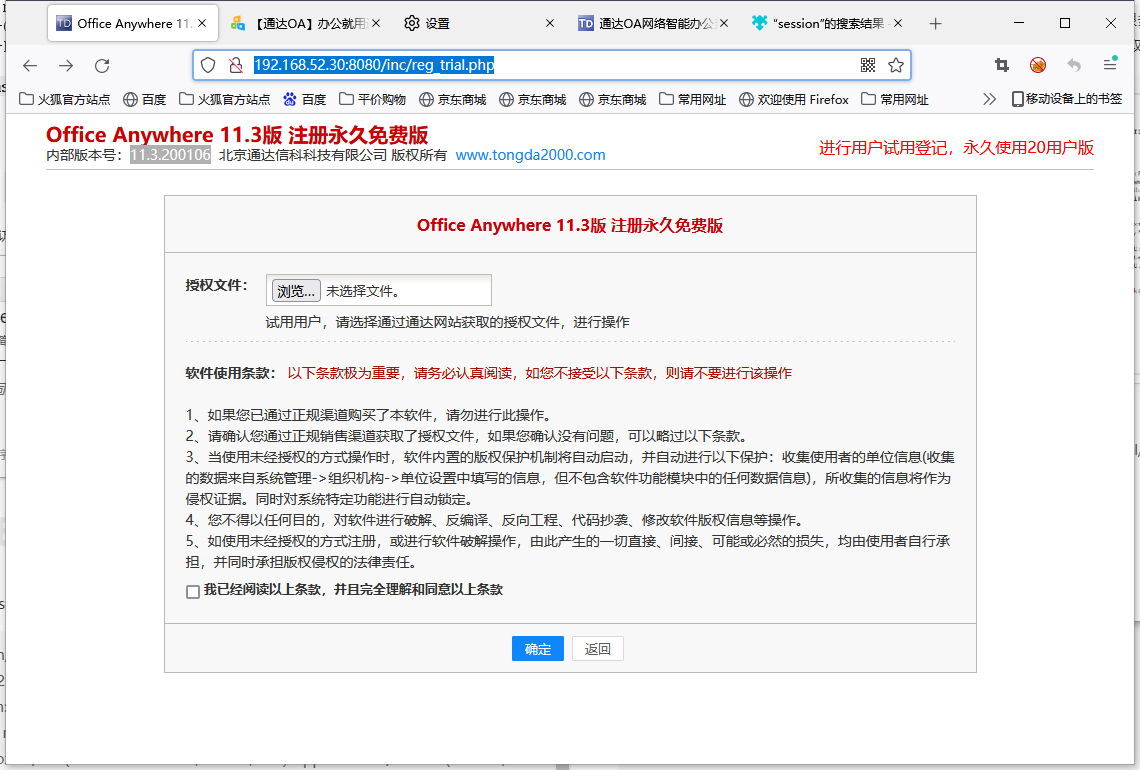This screenshot has height=770, width=1140.
Task: Click the 返回 button
Action: (598, 649)
